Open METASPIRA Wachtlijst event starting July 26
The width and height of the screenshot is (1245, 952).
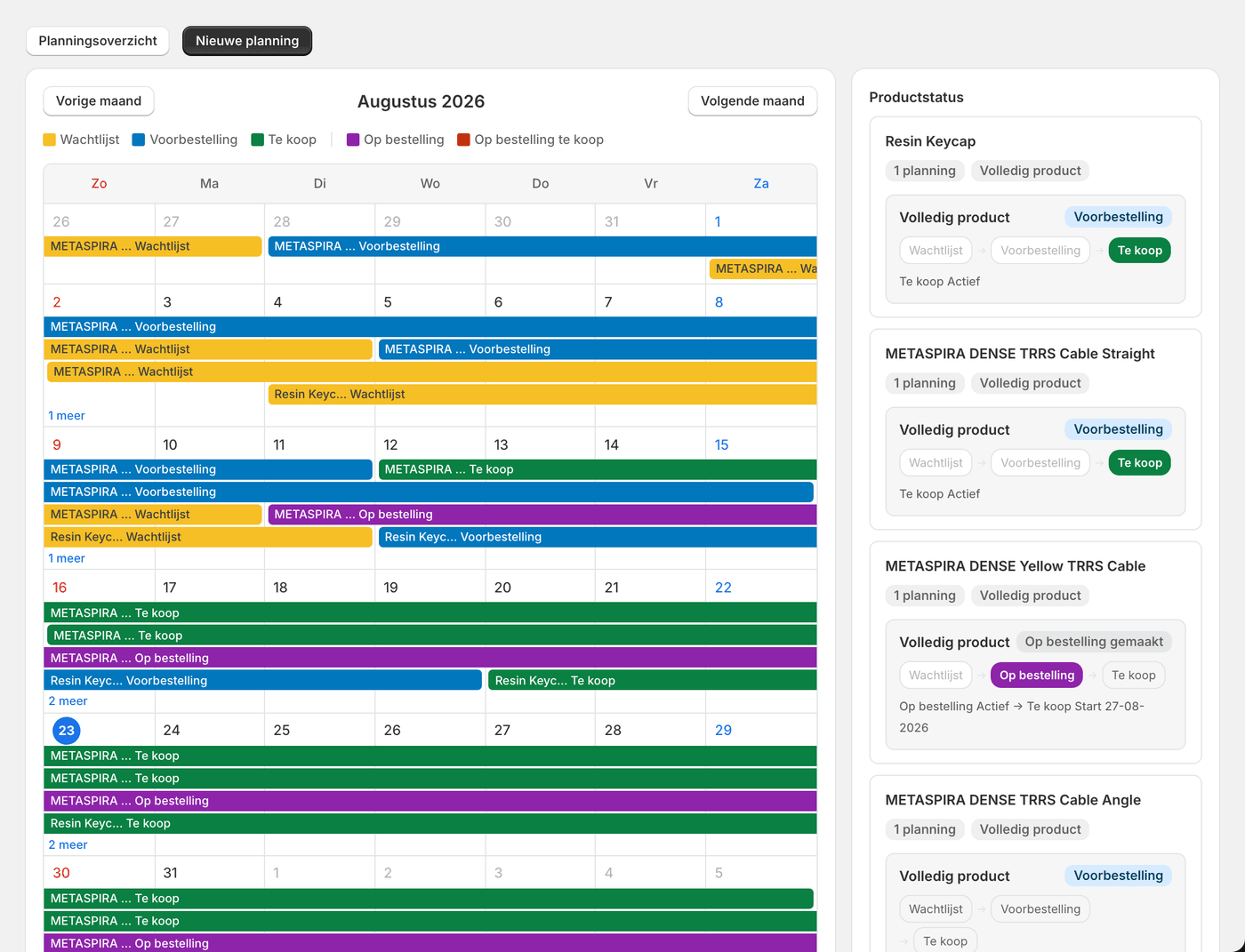click(x=153, y=246)
